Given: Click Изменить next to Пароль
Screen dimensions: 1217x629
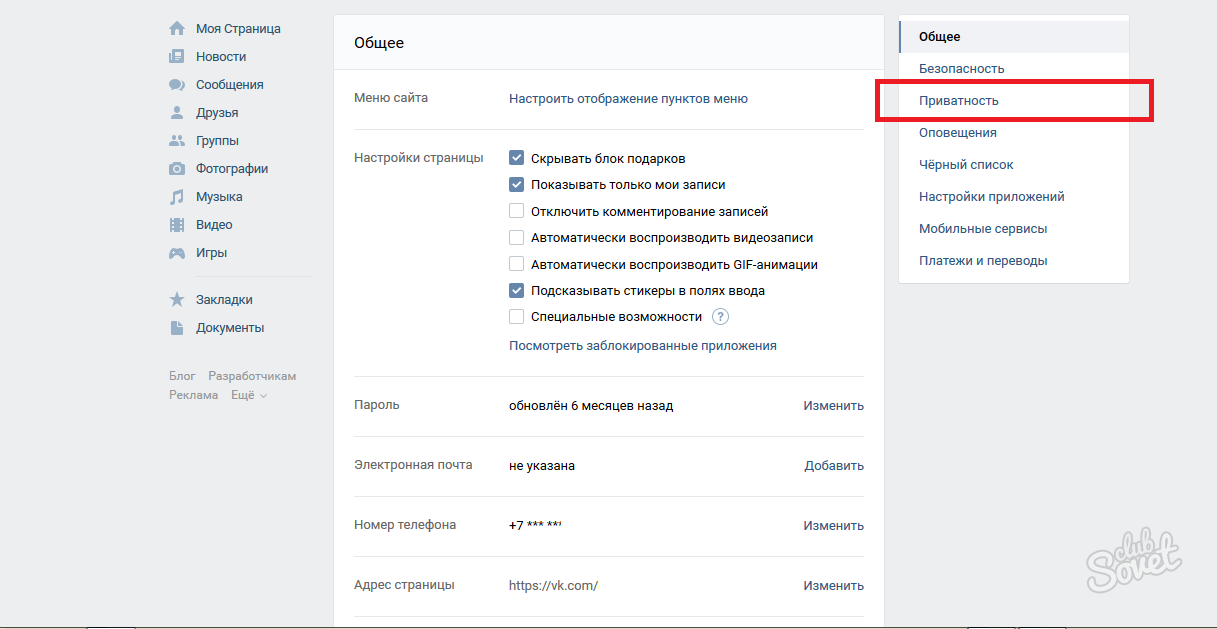Looking at the screenshot, I should [x=833, y=406].
